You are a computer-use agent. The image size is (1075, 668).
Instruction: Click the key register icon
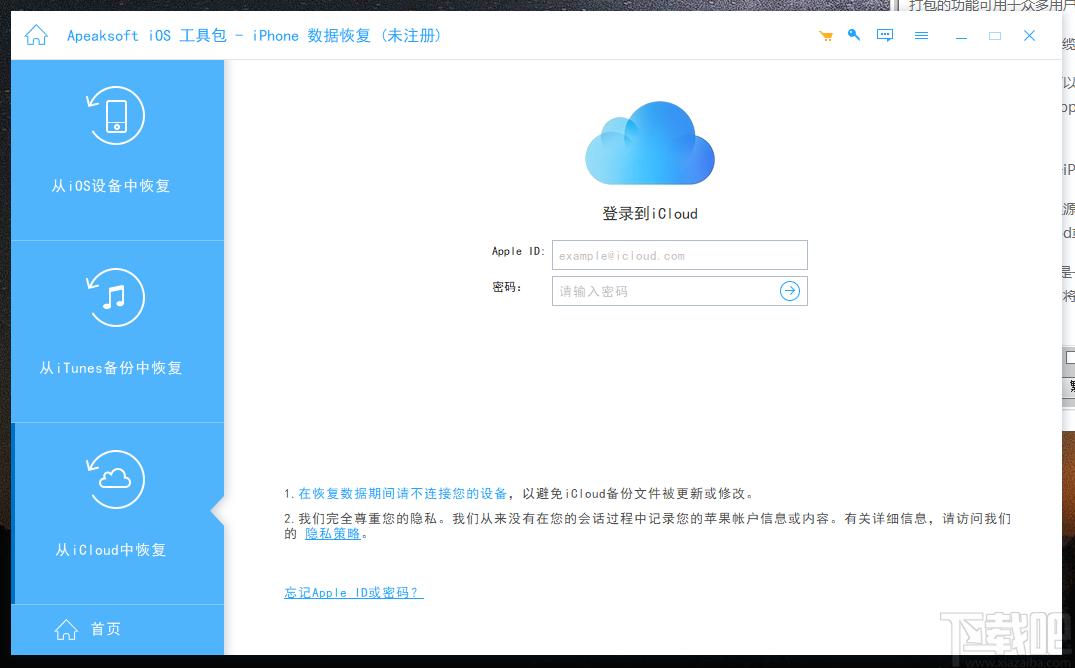[854, 35]
